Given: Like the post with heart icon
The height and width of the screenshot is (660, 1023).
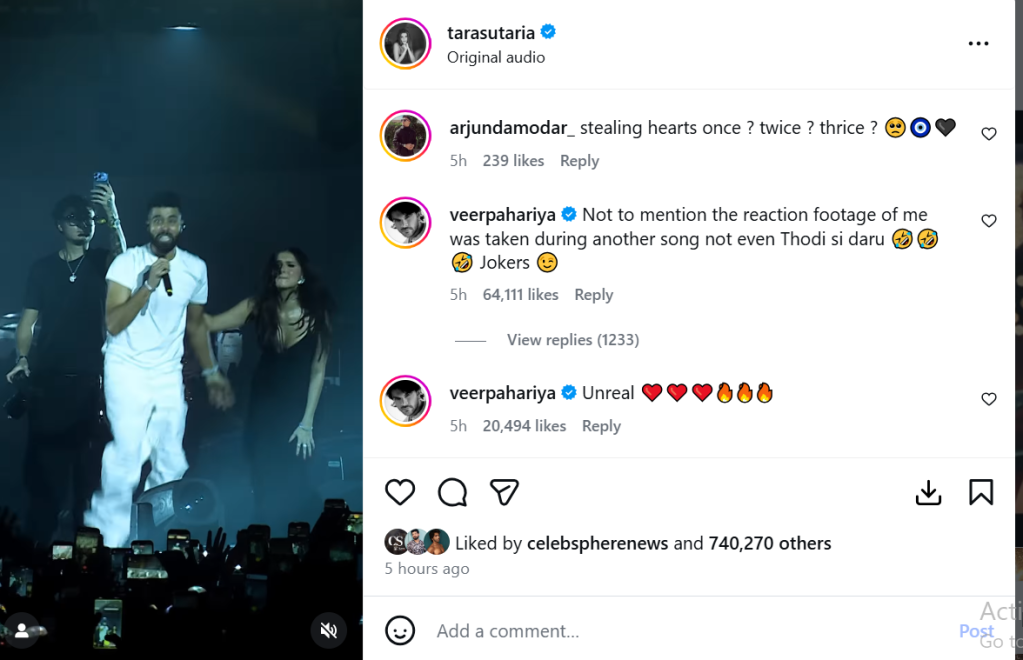Looking at the screenshot, I should [400, 492].
